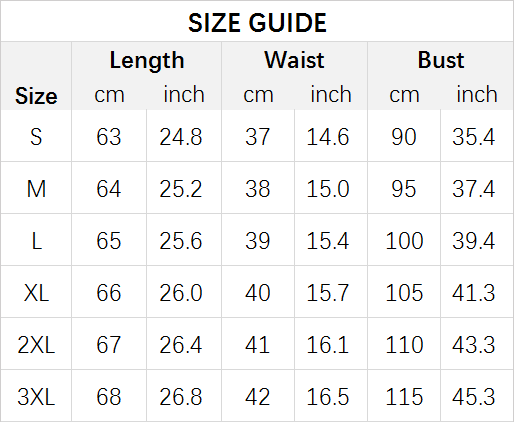Select the 3XL size row label
This screenshot has width=515, height=423.
click(x=36, y=397)
